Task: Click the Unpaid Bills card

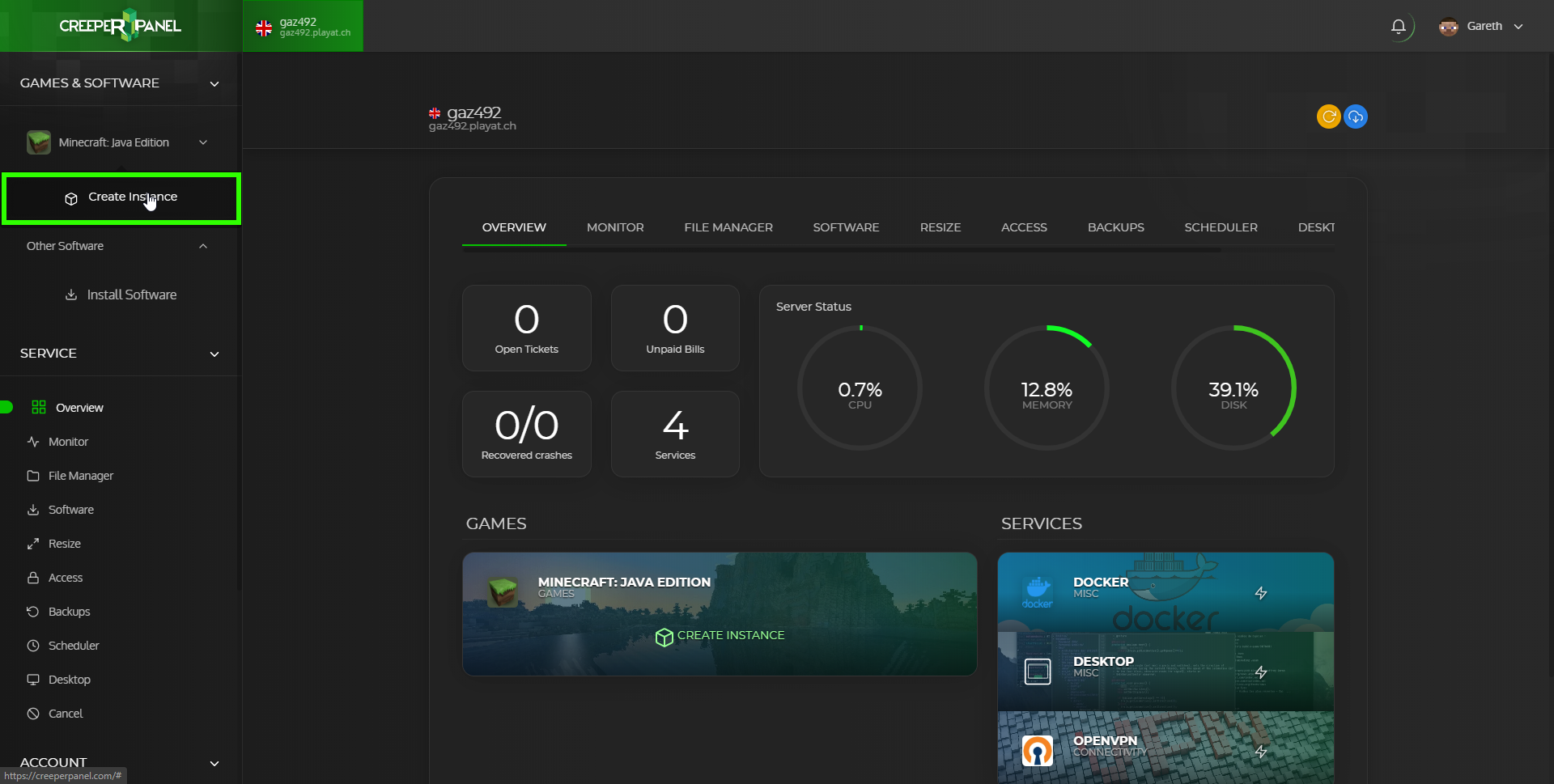Action: click(675, 328)
